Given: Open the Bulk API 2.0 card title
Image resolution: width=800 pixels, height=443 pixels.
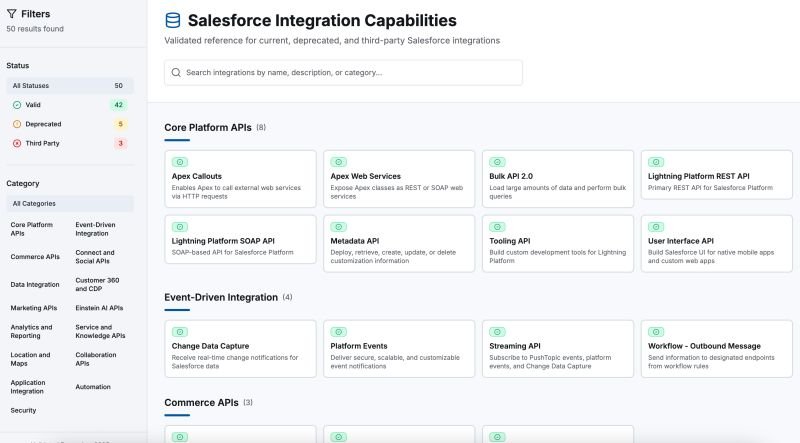Looking at the screenshot, I should 511,176.
